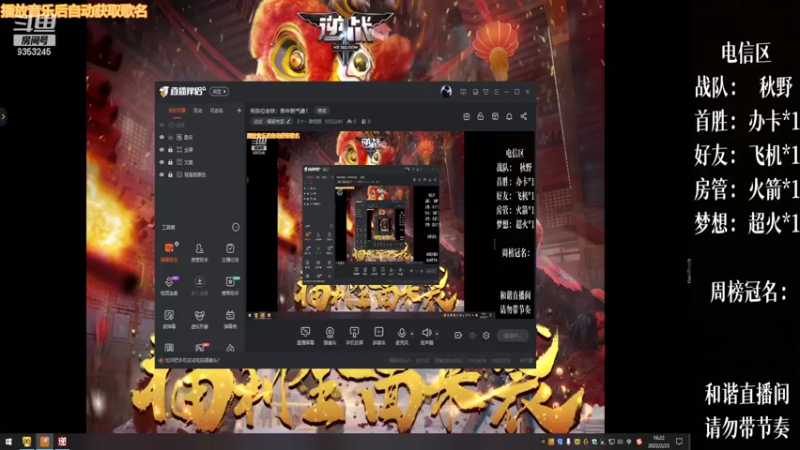This screenshot has height=450, width=800.
Task: Toggle visibility of the 文案 layer
Action: pos(162,162)
